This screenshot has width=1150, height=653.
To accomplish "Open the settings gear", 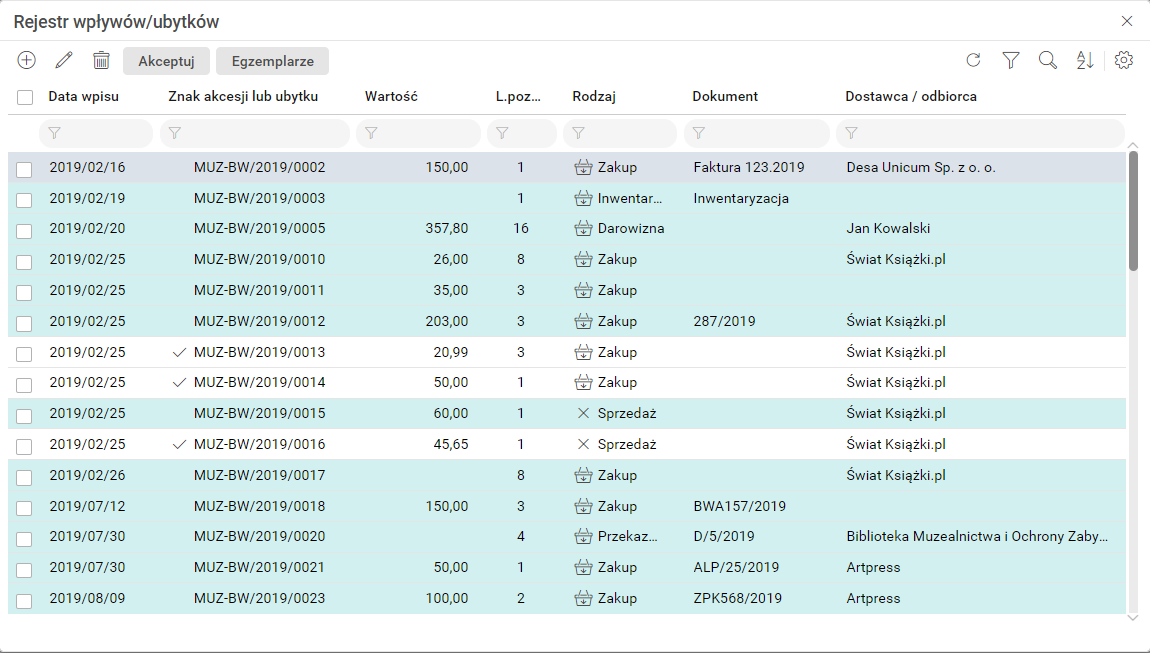I will point(1124,60).
